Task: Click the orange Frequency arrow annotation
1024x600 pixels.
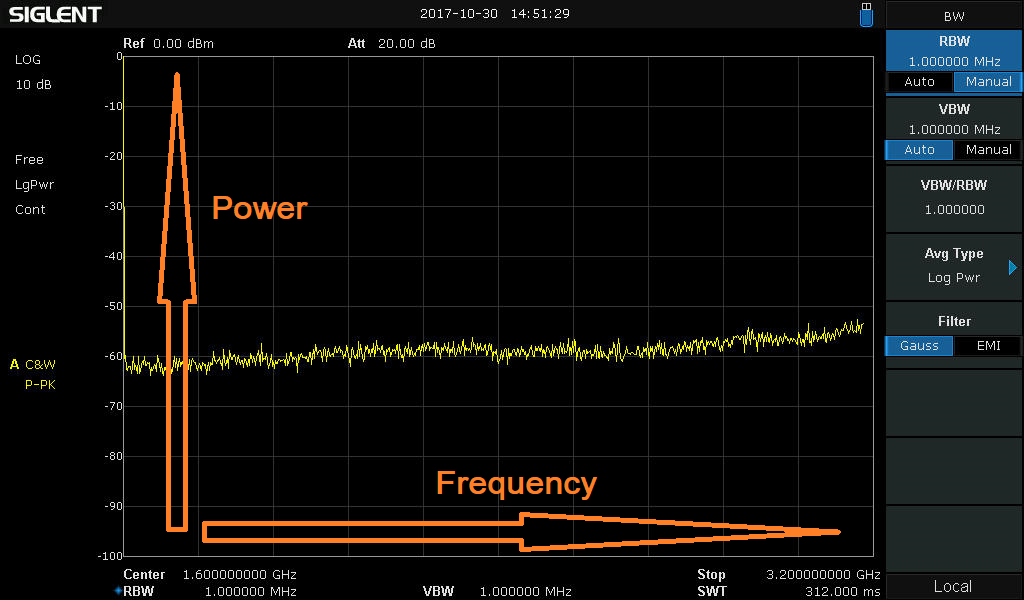Action: pyautogui.click(x=520, y=532)
